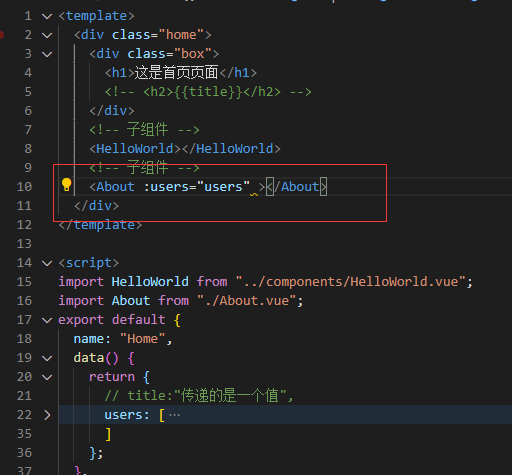Viewport: 512px width, 475px height.
Task: Click the return keyword on line 20
Action: pyautogui.click(x=112, y=377)
